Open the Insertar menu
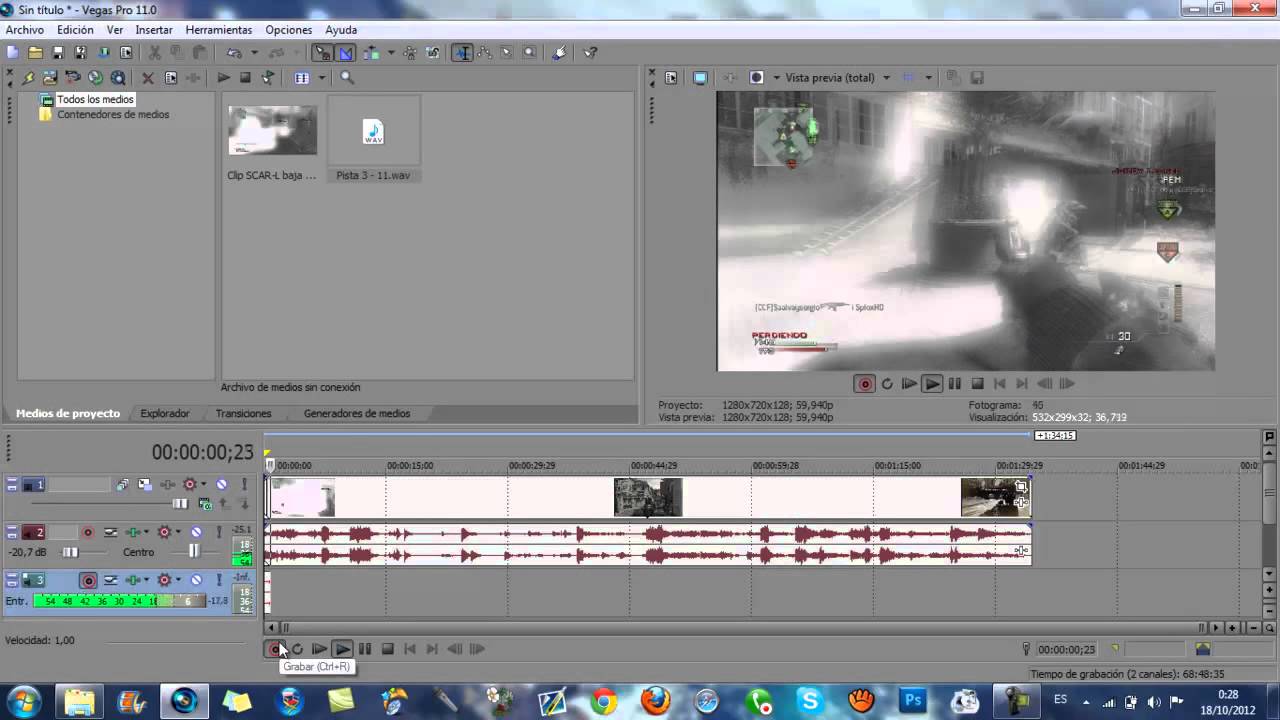Viewport: 1280px width, 720px height. coord(154,30)
